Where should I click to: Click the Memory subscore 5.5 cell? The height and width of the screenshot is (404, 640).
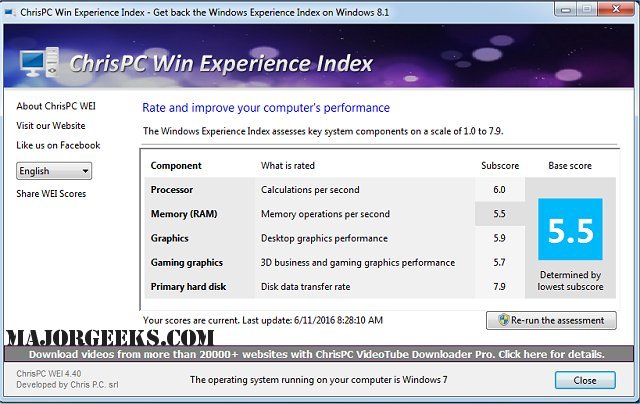pos(500,214)
